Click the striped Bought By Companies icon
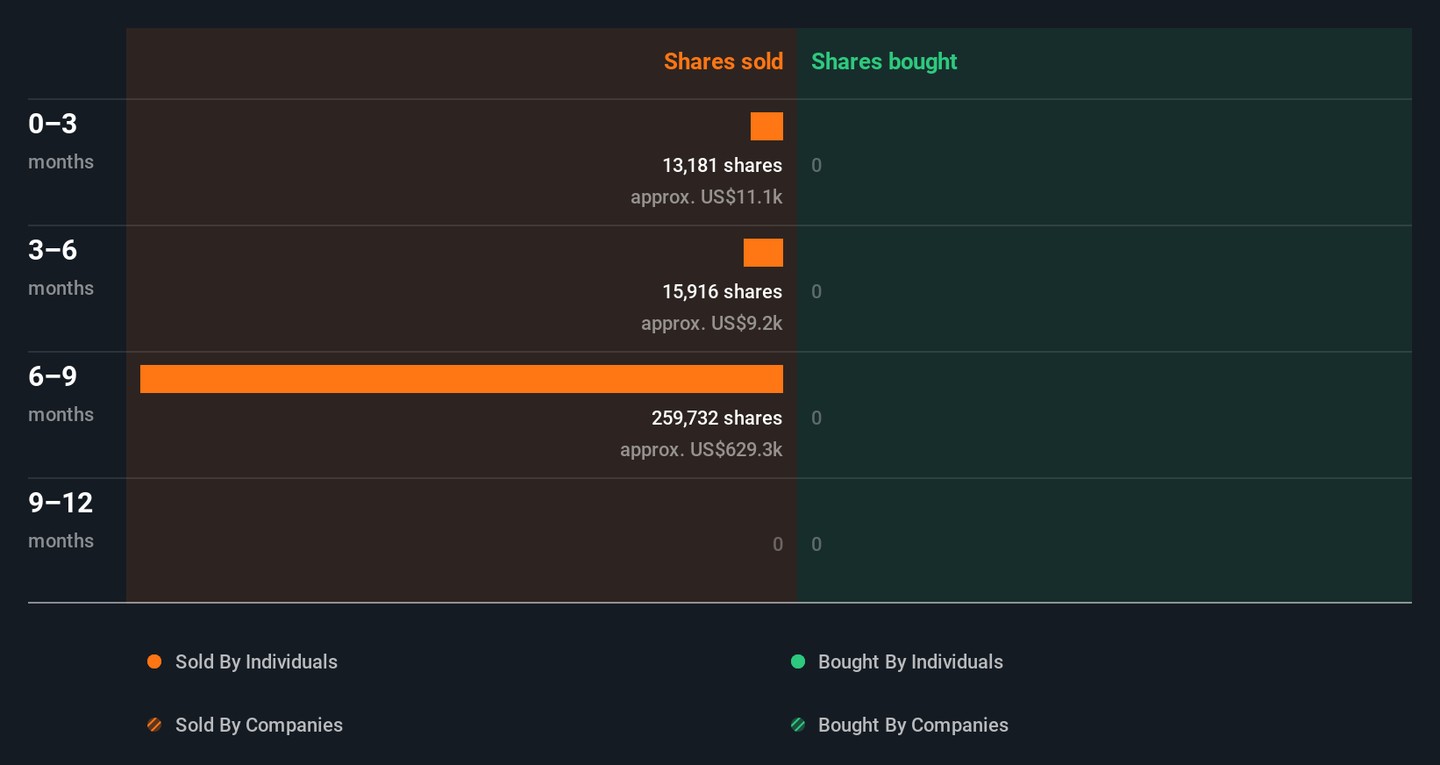The image size is (1440, 765). click(x=798, y=725)
